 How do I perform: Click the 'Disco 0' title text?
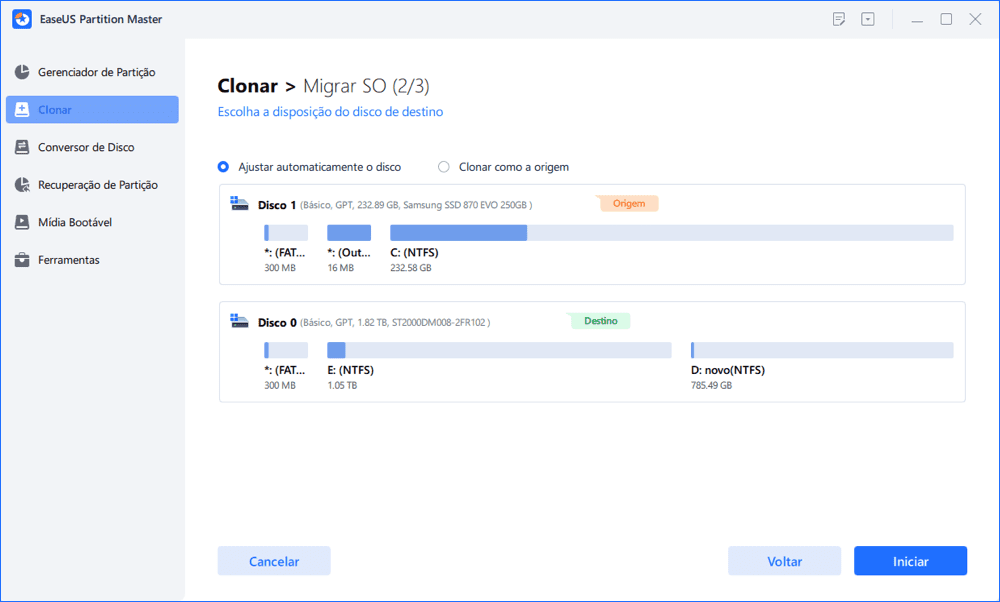(x=277, y=322)
